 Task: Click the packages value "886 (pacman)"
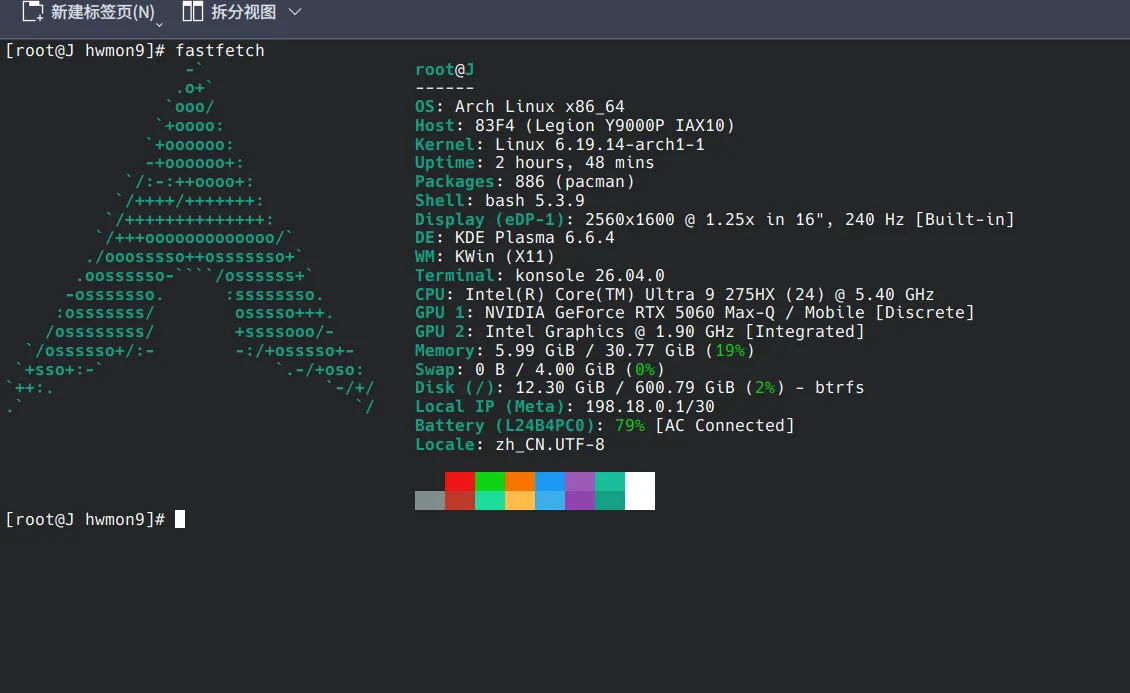(574, 182)
